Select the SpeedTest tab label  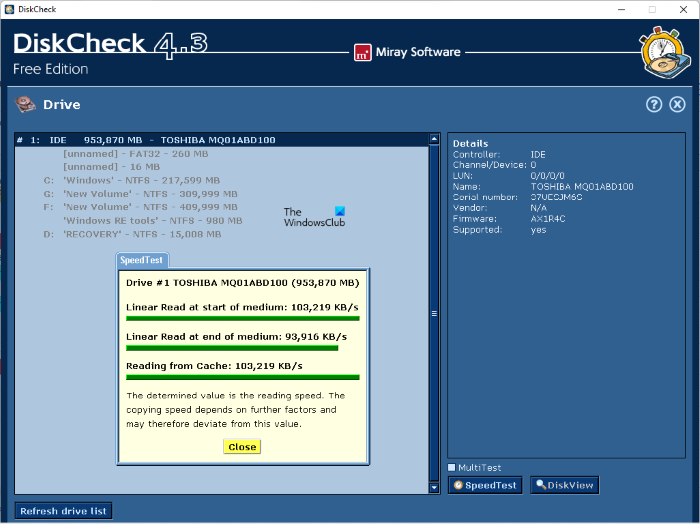click(x=142, y=260)
